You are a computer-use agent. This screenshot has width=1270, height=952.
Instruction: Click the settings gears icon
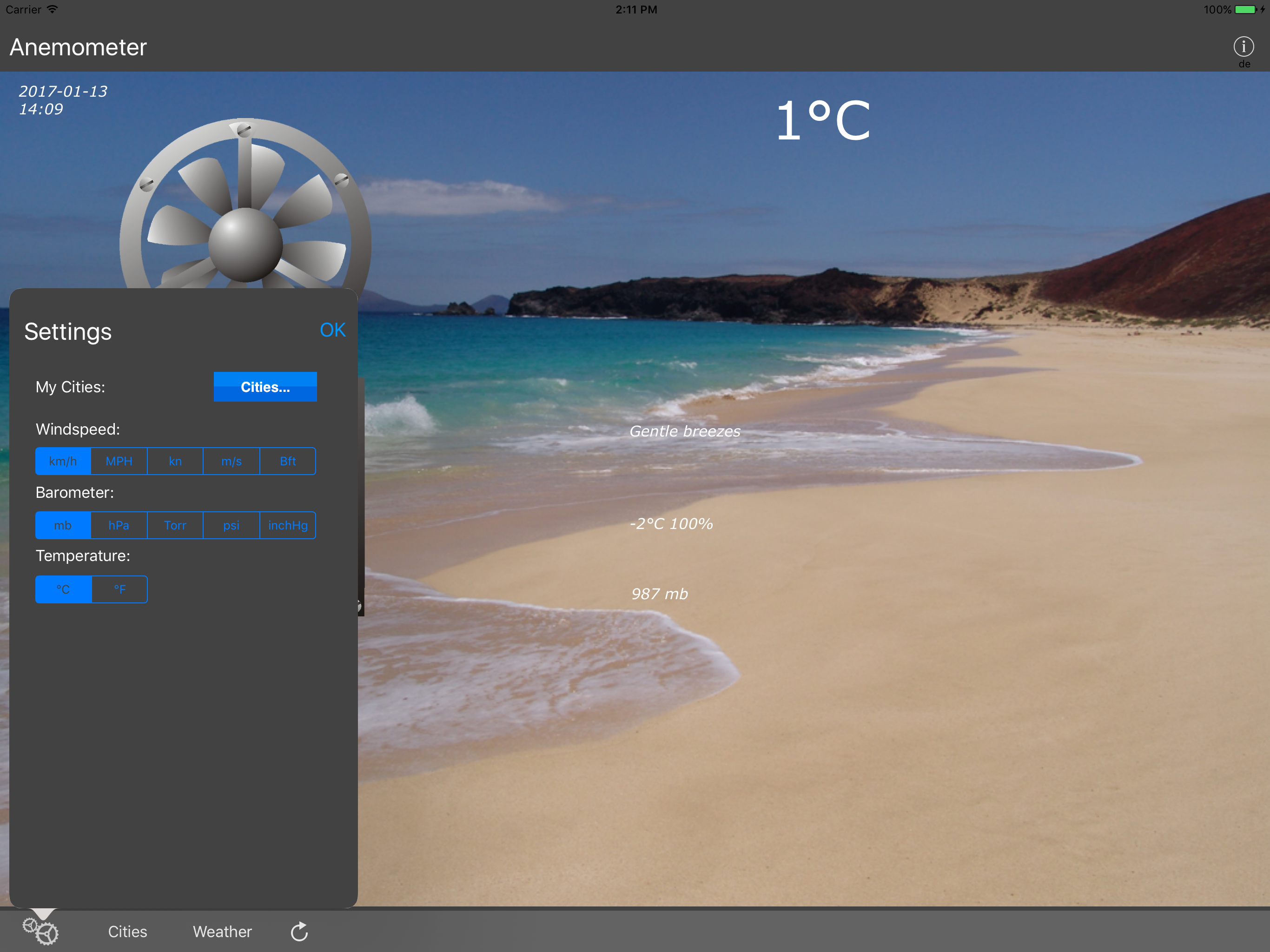tap(40, 931)
